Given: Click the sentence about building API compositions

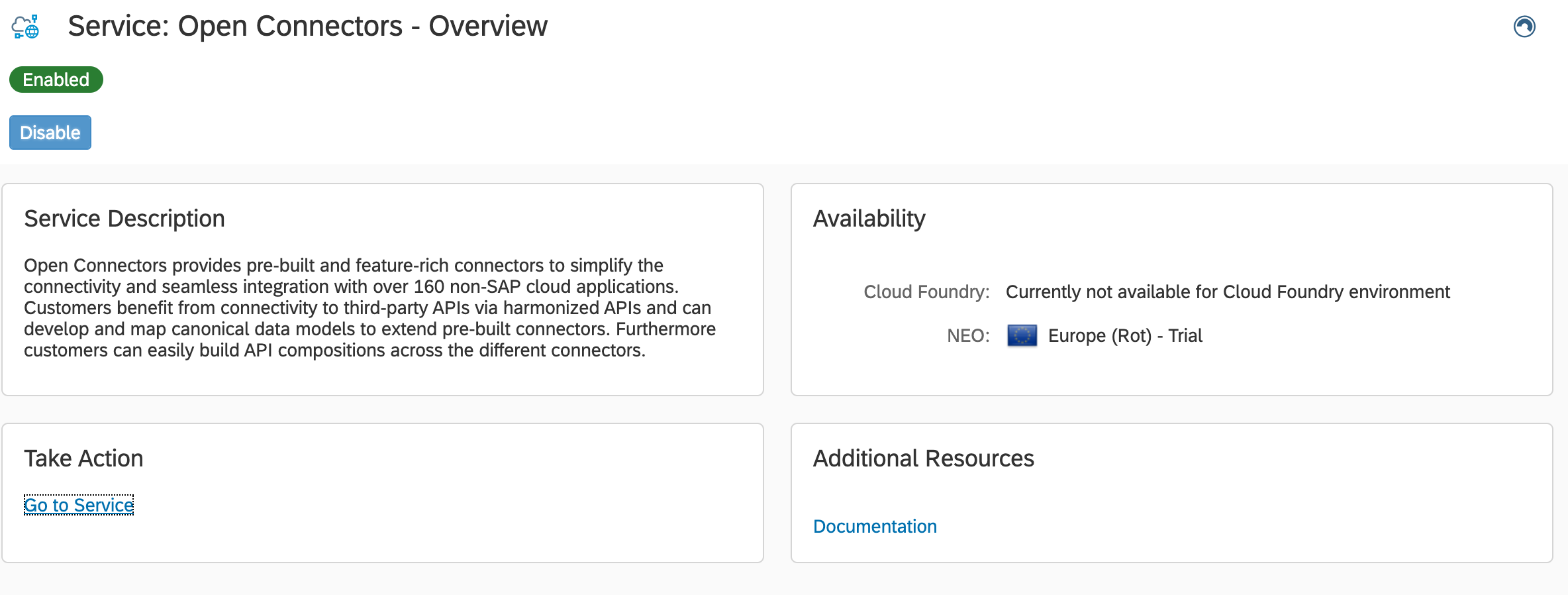Looking at the screenshot, I should (334, 351).
